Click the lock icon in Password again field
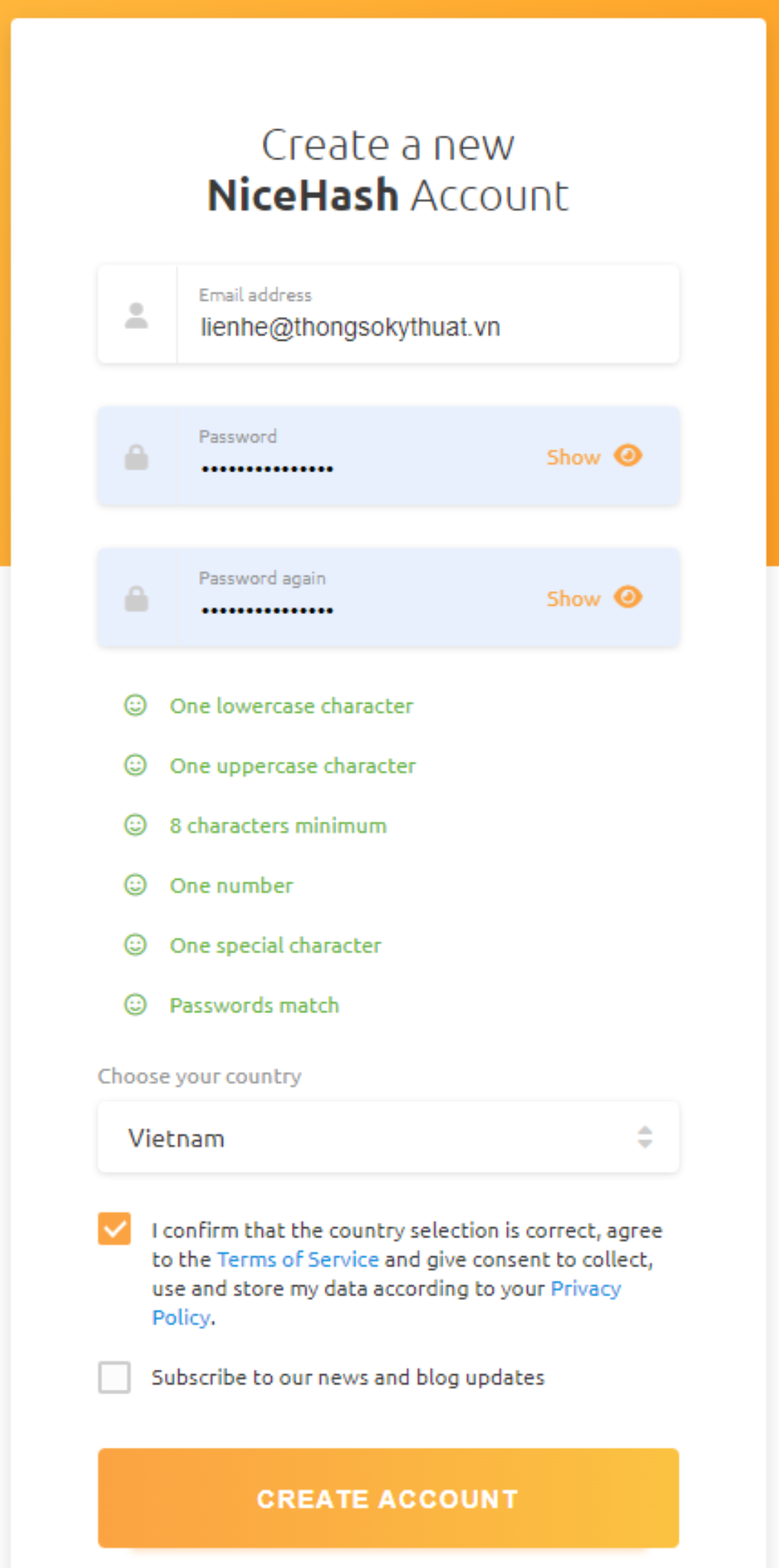779x1568 pixels. pos(136,599)
